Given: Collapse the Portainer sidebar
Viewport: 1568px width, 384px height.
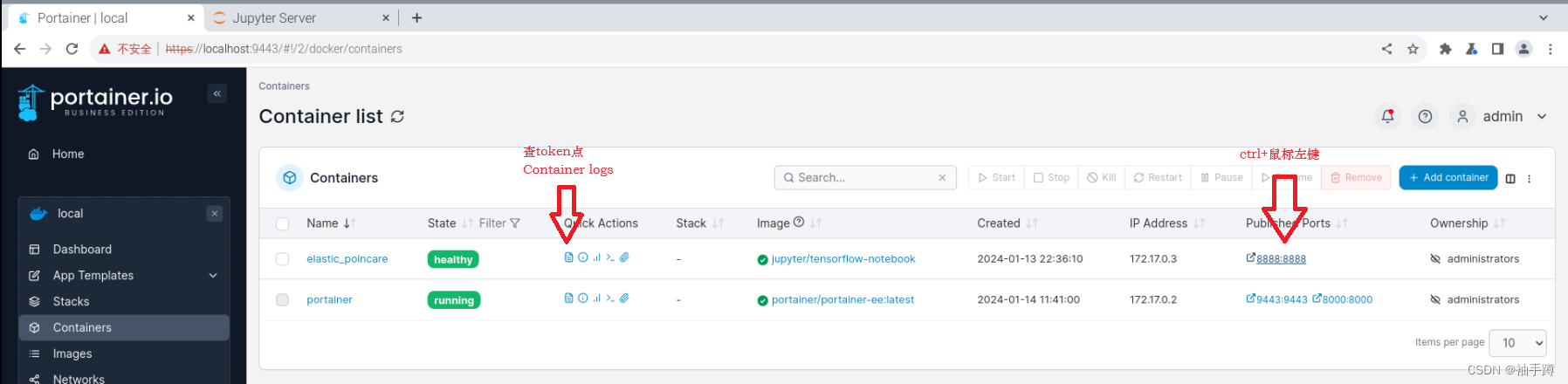Looking at the screenshot, I should click(x=217, y=93).
